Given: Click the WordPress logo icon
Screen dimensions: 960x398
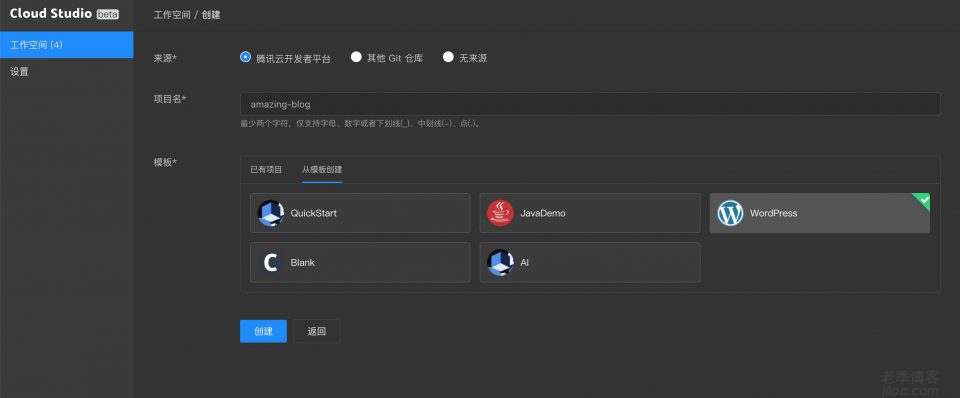Looking at the screenshot, I should pos(730,213).
